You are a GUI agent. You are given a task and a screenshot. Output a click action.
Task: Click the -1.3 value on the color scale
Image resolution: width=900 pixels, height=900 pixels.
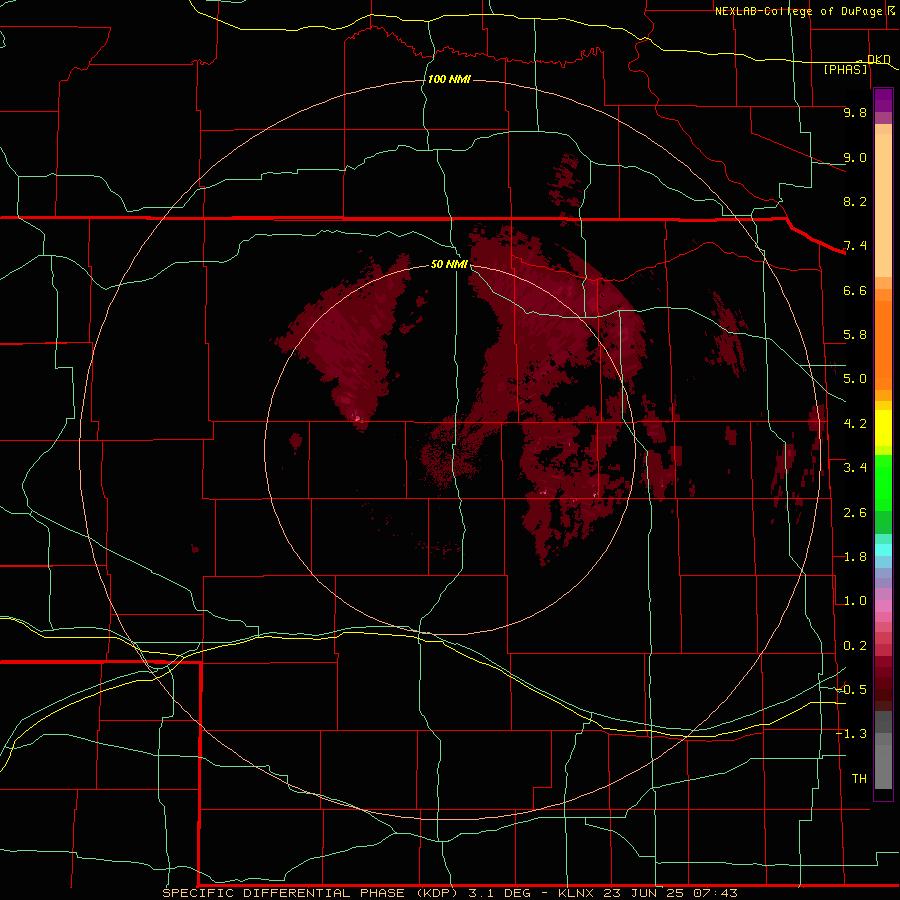(851, 734)
